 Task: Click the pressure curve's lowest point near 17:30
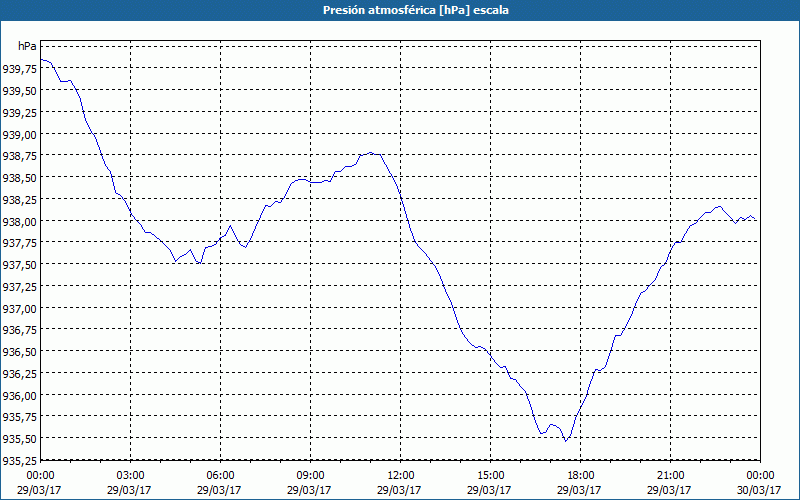[x=566, y=441]
